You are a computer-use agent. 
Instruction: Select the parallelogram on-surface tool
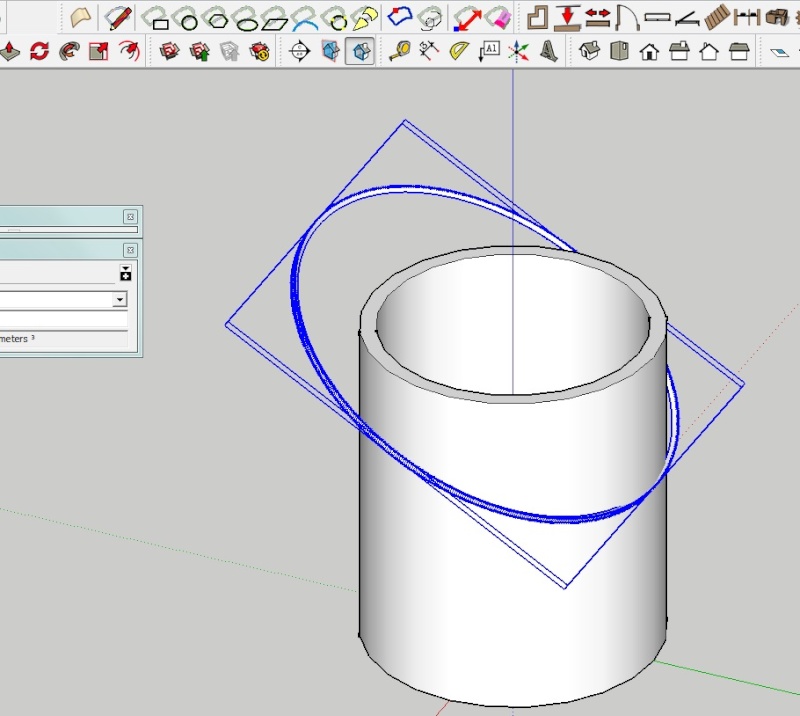coord(274,19)
